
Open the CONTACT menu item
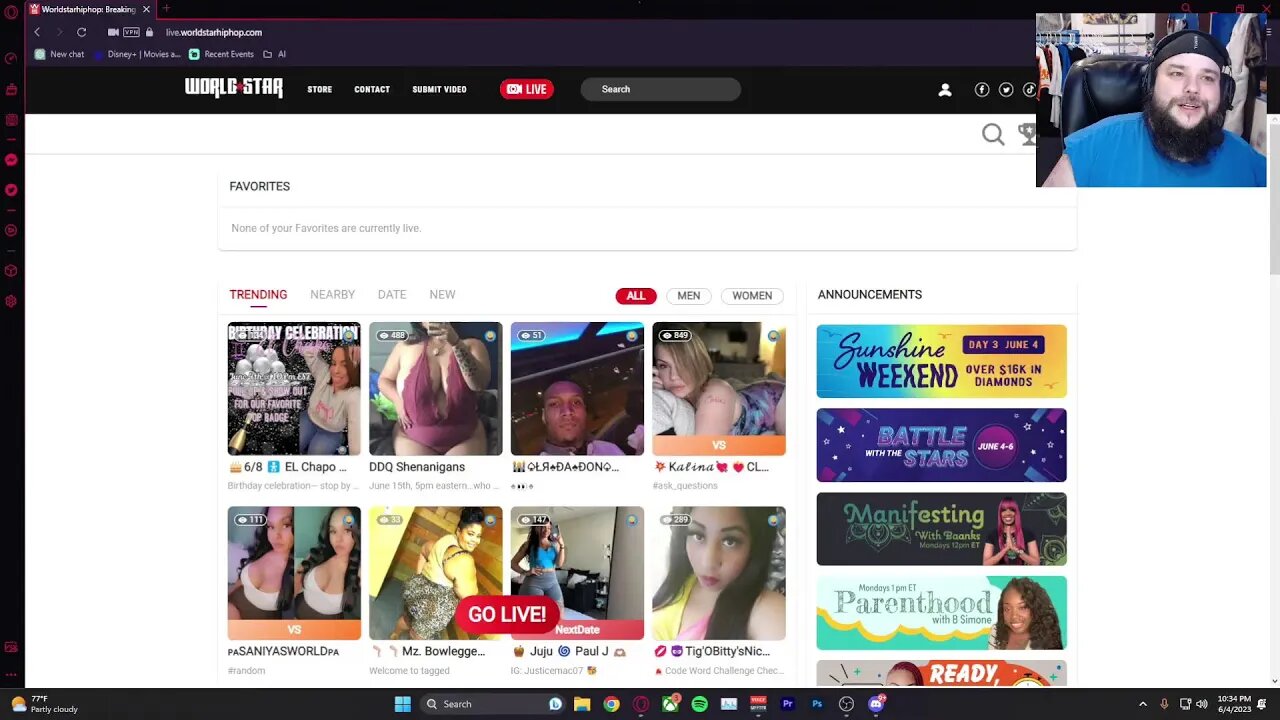372,89
